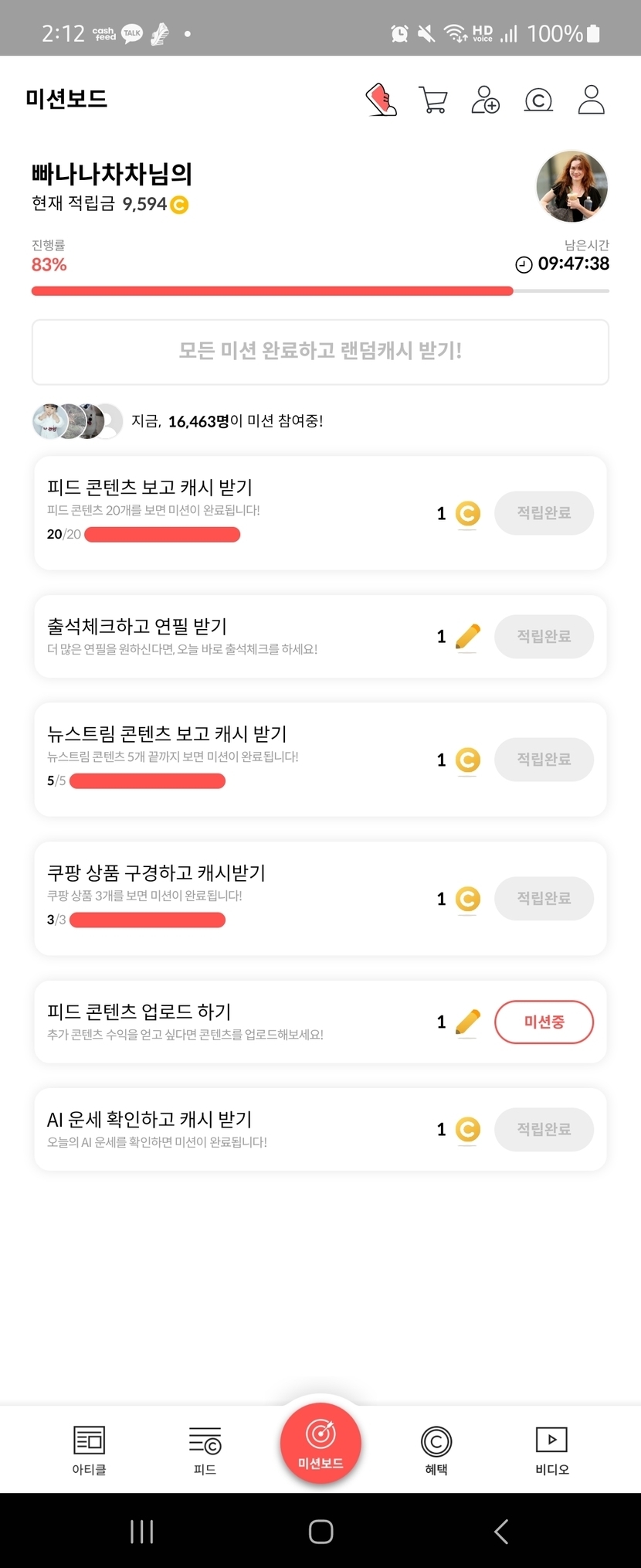
Task: Tap the Android back navigation button
Action: (x=501, y=1531)
